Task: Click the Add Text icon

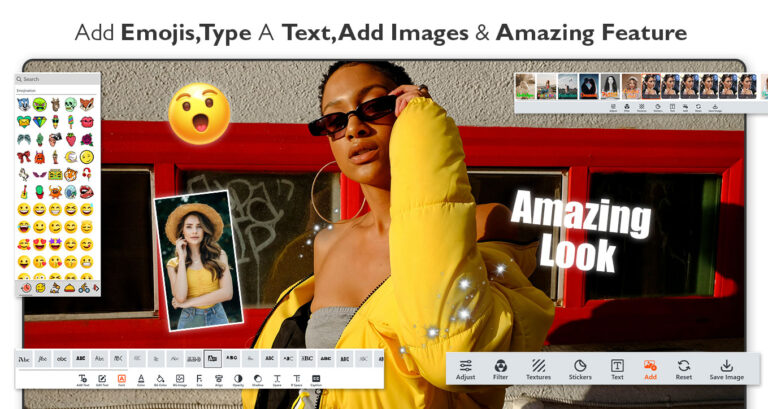Action: click(x=83, y=380)
